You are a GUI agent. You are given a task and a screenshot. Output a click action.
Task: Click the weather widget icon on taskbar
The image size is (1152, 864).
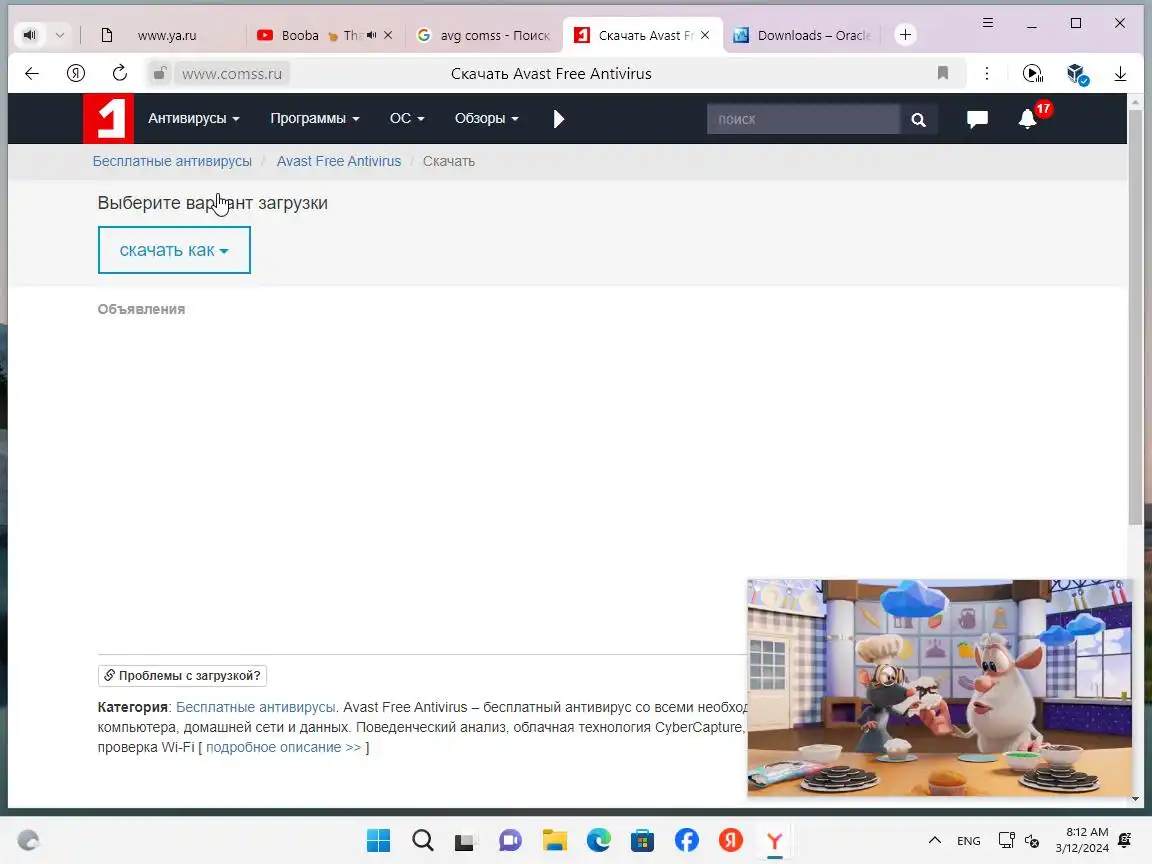(x=28, y=840)
